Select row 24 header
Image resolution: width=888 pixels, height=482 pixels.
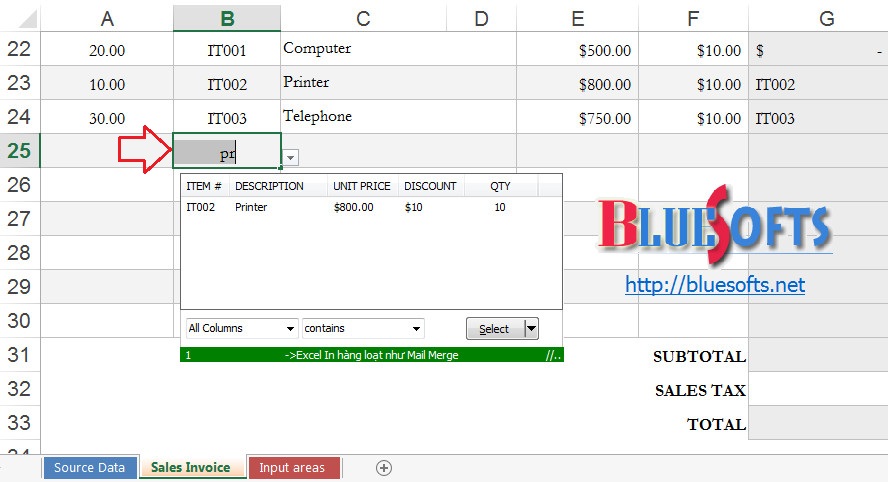point(19,117)
